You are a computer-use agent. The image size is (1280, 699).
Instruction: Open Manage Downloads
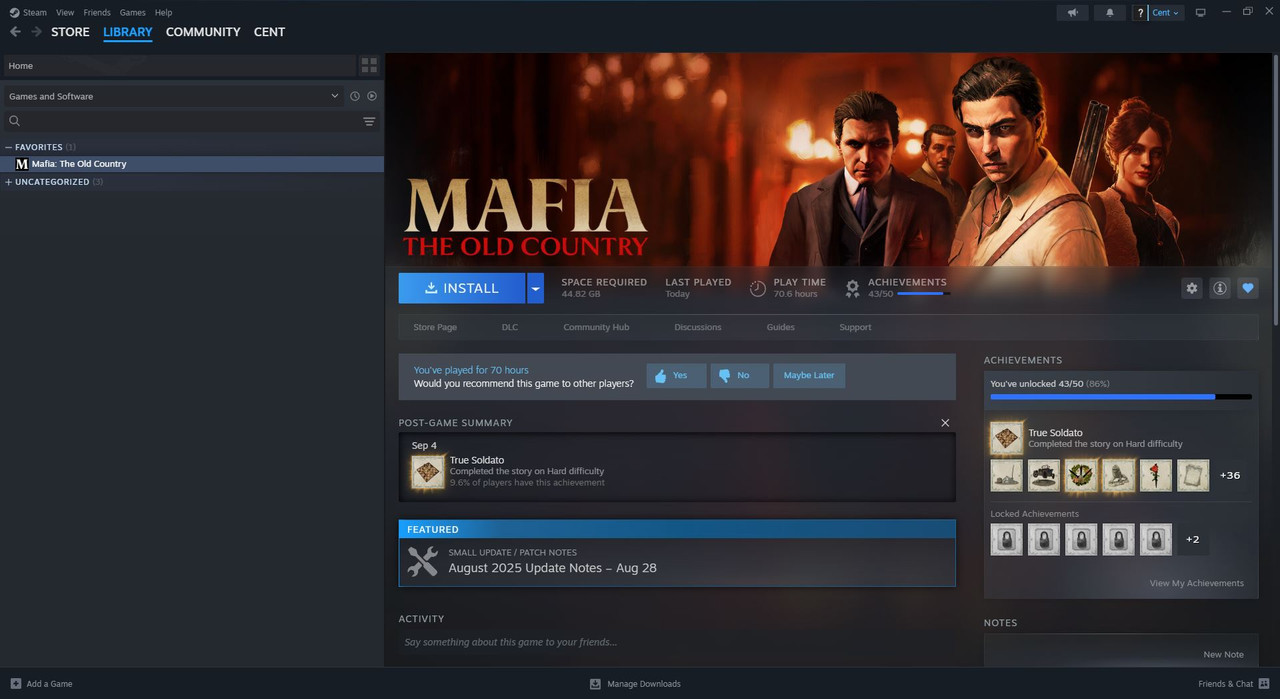pyautogui.click(x=635, y=684)
